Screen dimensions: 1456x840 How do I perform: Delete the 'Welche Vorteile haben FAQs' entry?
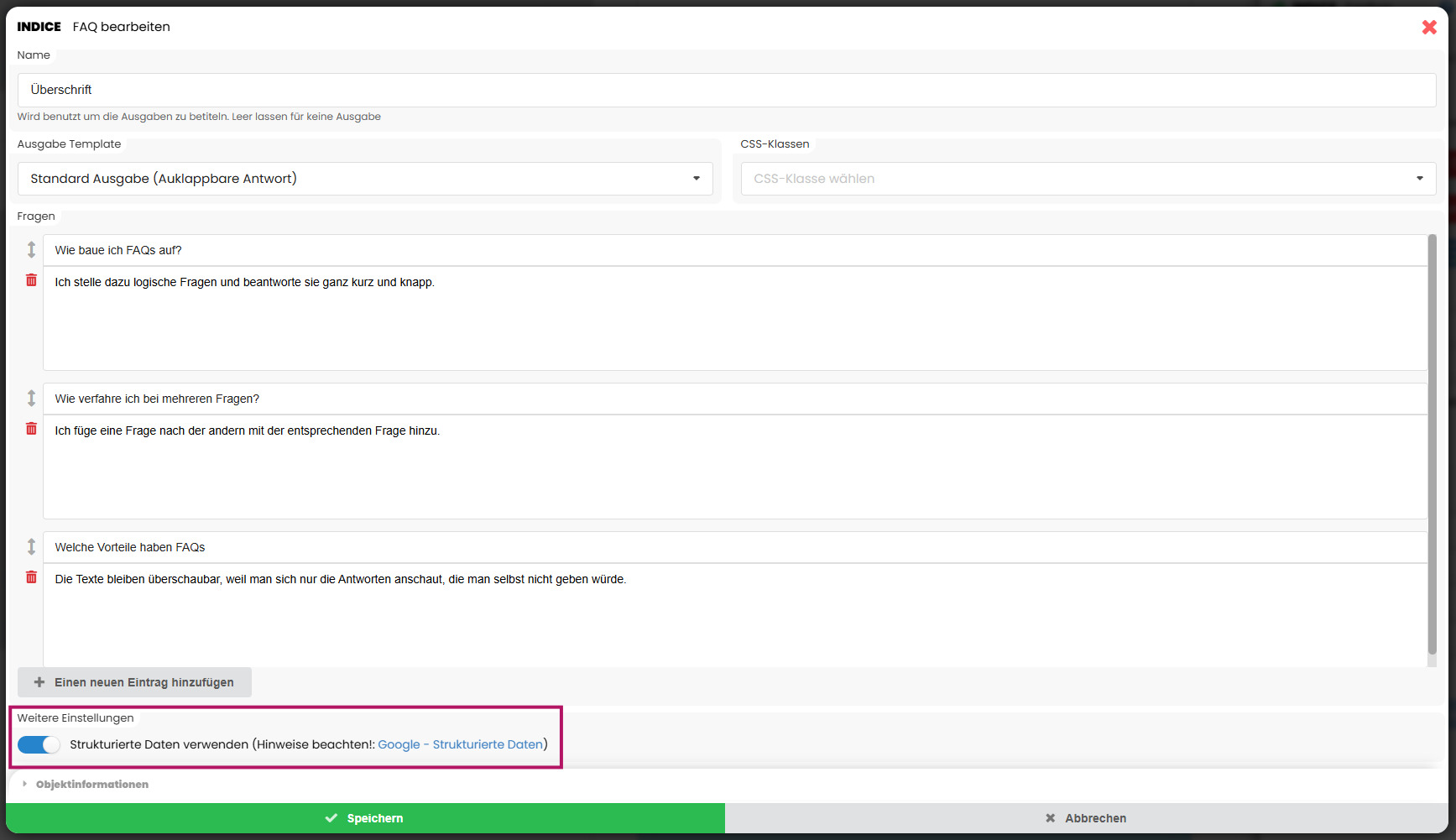31,577
